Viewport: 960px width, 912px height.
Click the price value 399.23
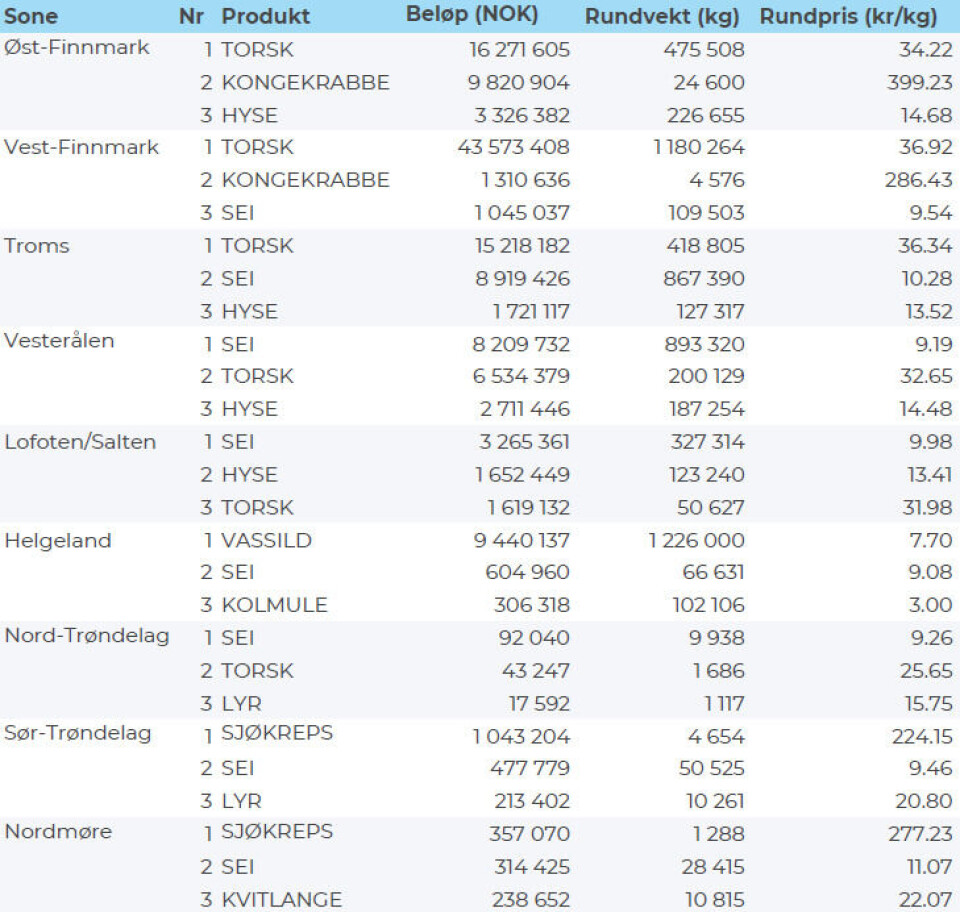(915, 82)
